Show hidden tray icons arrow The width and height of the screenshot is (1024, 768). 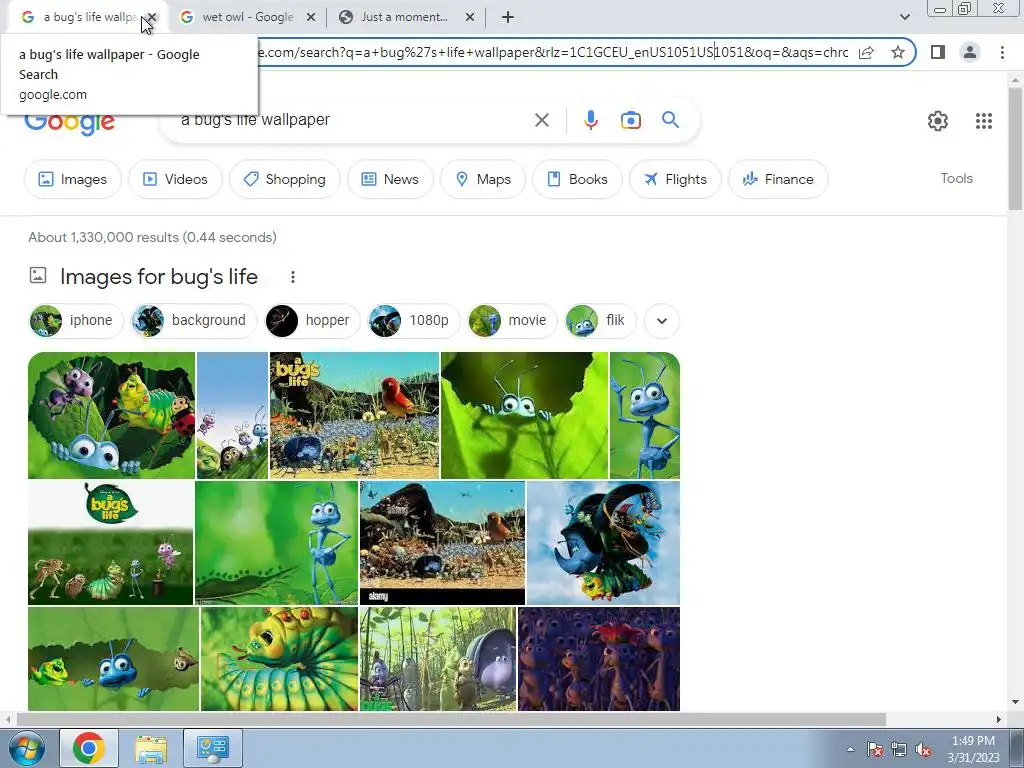[850, 749]
